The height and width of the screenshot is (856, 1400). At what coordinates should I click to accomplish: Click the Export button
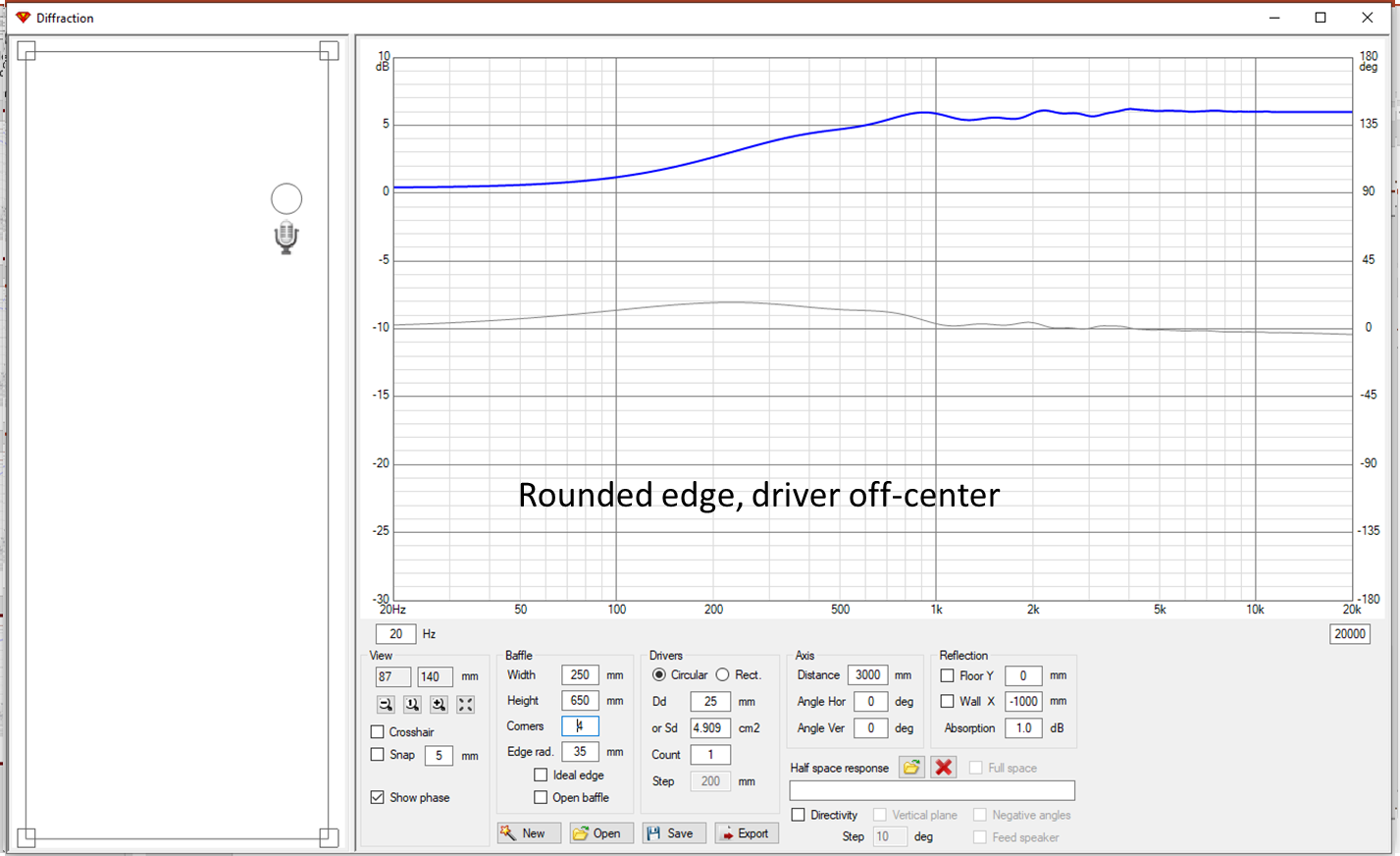click(x=747, y=833)
